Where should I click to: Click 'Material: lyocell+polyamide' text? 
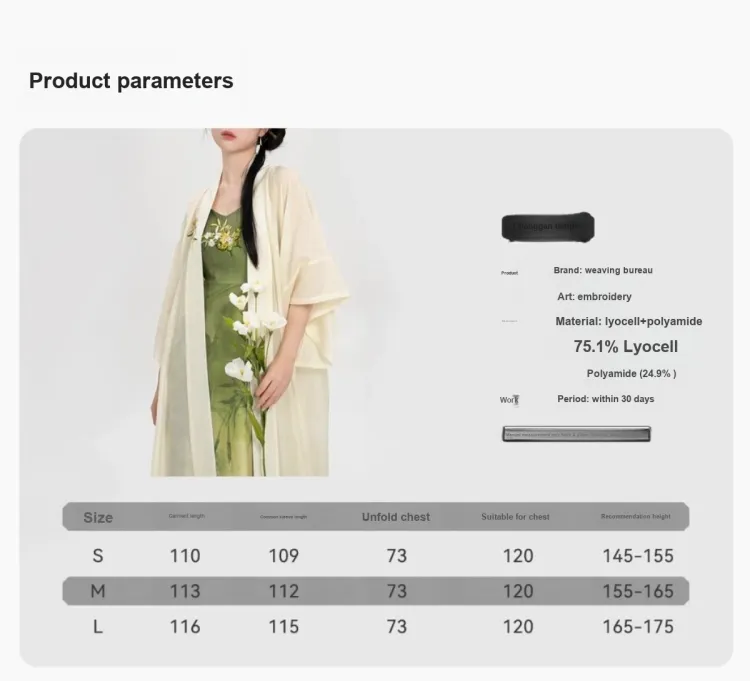(x=629, y=321)
